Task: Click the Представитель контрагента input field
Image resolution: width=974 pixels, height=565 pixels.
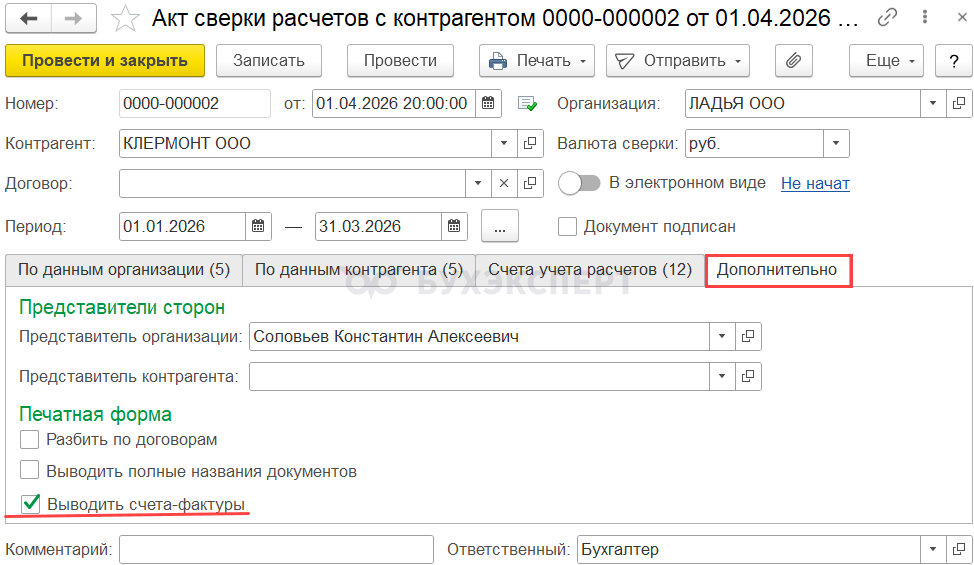Action: click(x=479, y=376)
